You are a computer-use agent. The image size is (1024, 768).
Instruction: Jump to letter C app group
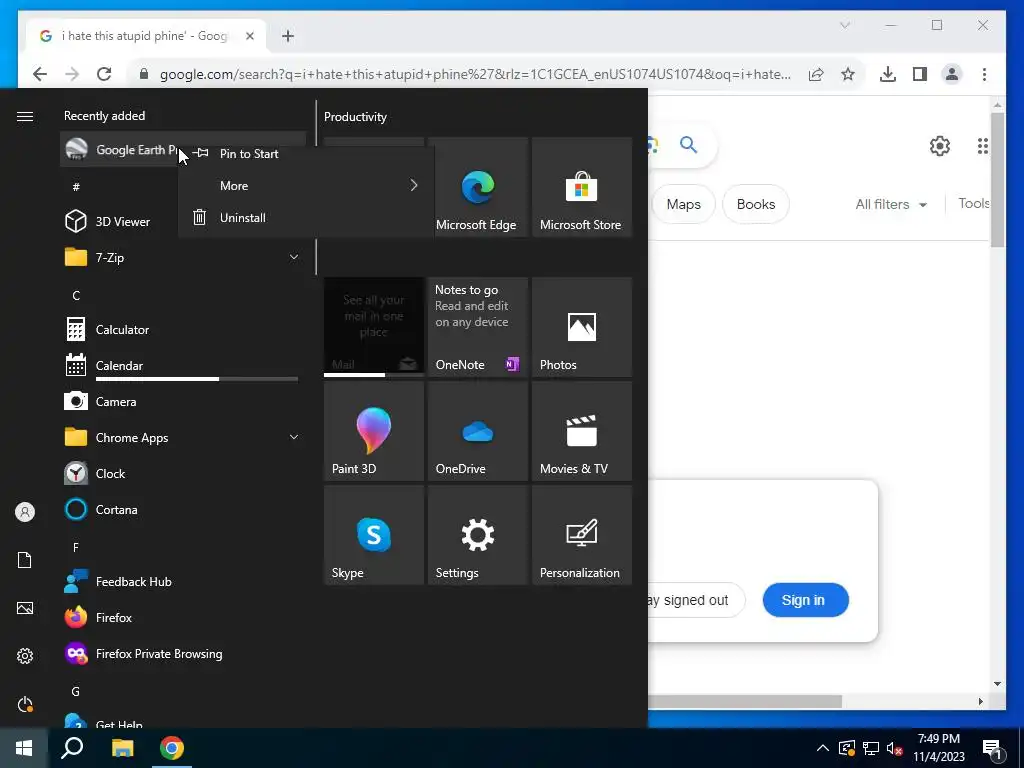pos(76,296)
